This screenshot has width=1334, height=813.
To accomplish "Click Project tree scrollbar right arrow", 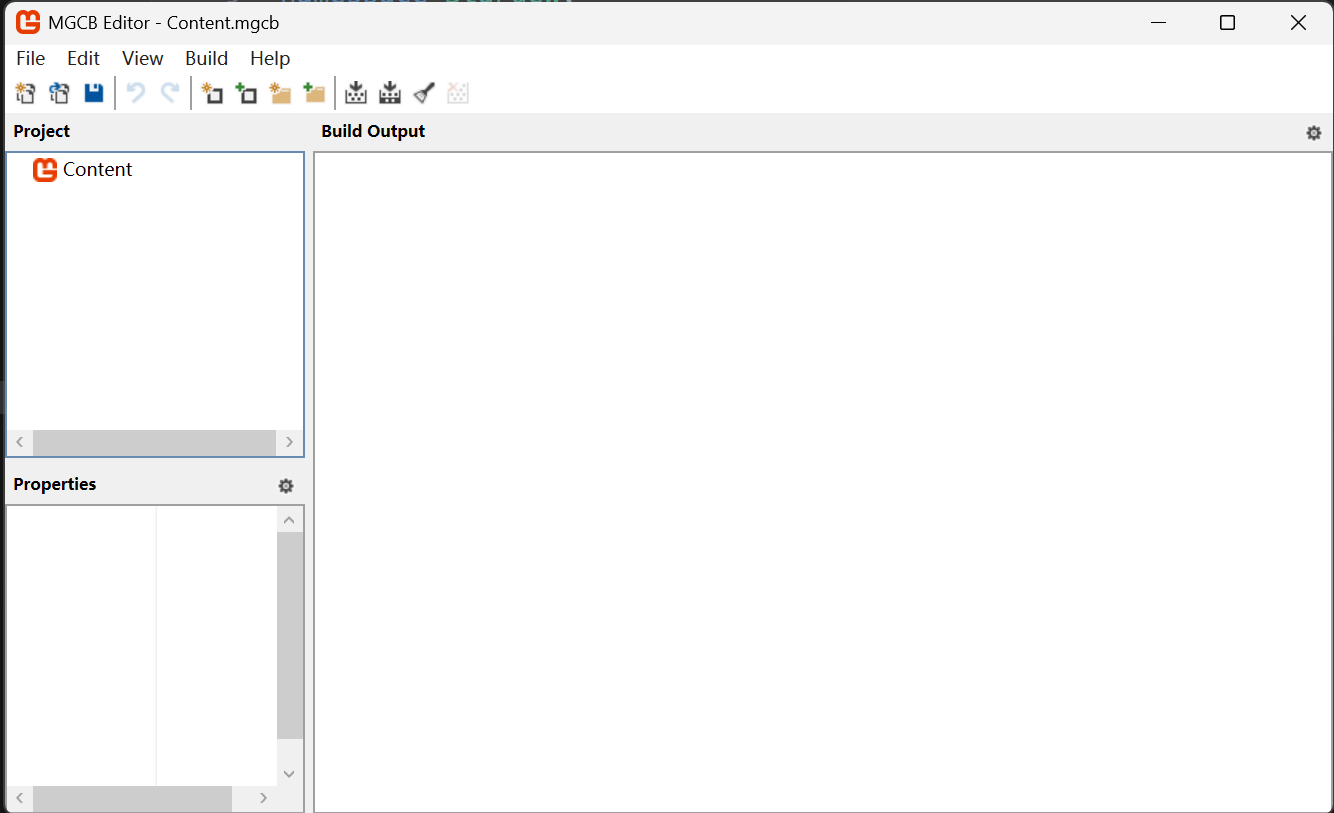I will tap(289, 442).
